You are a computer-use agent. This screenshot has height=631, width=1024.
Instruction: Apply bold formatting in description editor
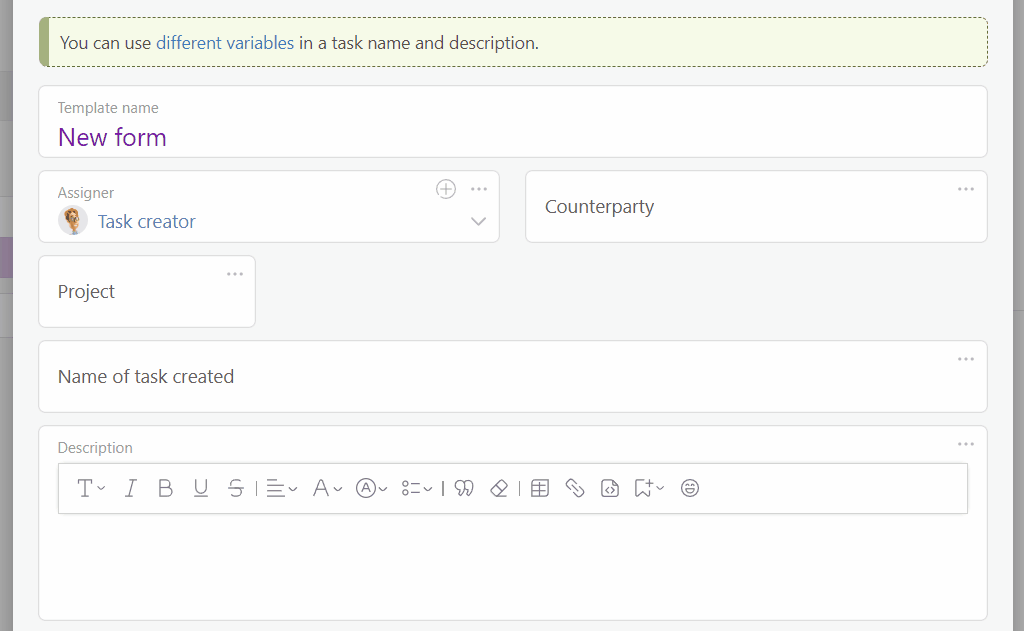pyautogui.click(x=165, y=488)
